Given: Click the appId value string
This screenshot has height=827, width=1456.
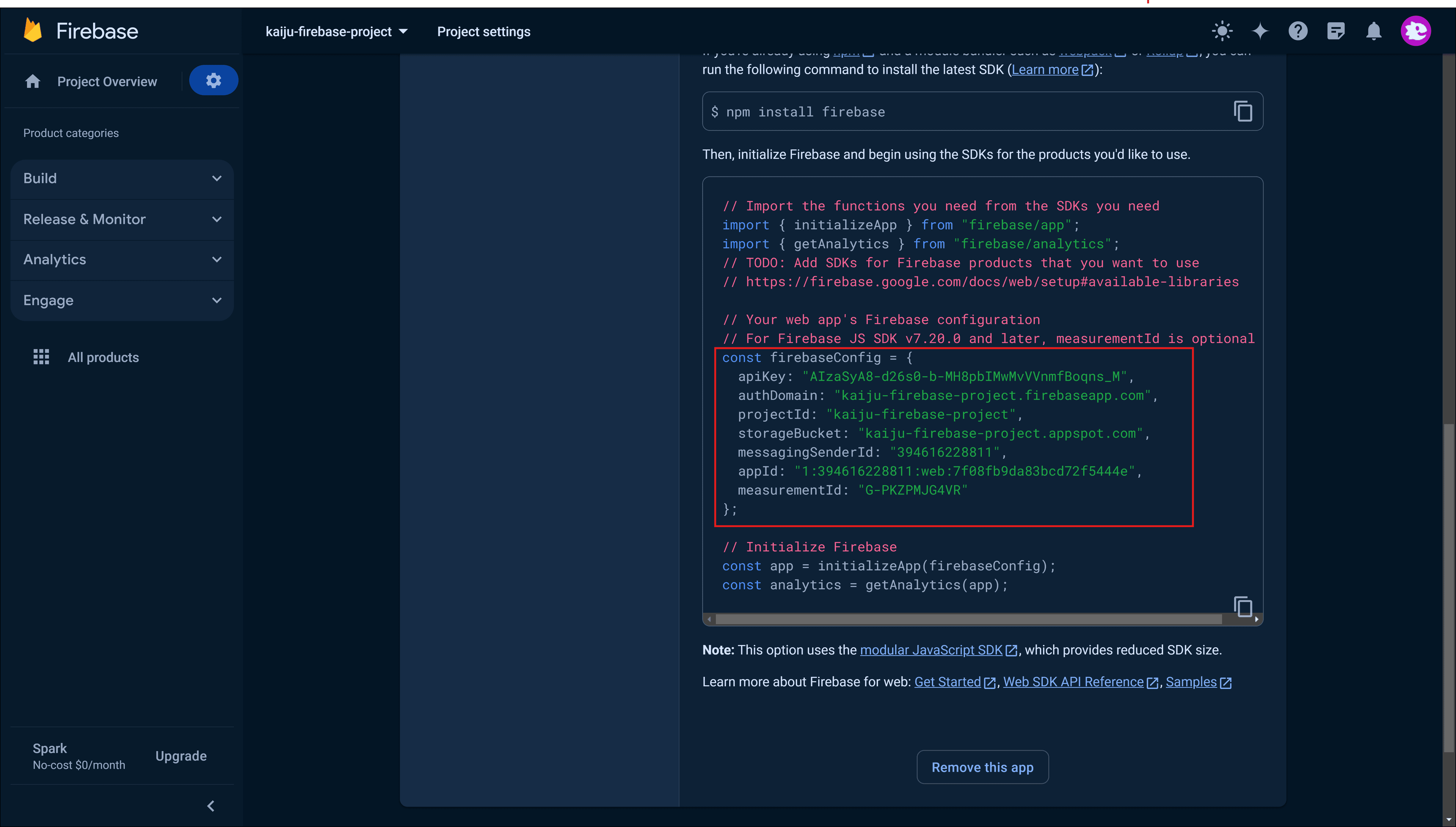Looking at the screenshot, I should pos(964,471).
